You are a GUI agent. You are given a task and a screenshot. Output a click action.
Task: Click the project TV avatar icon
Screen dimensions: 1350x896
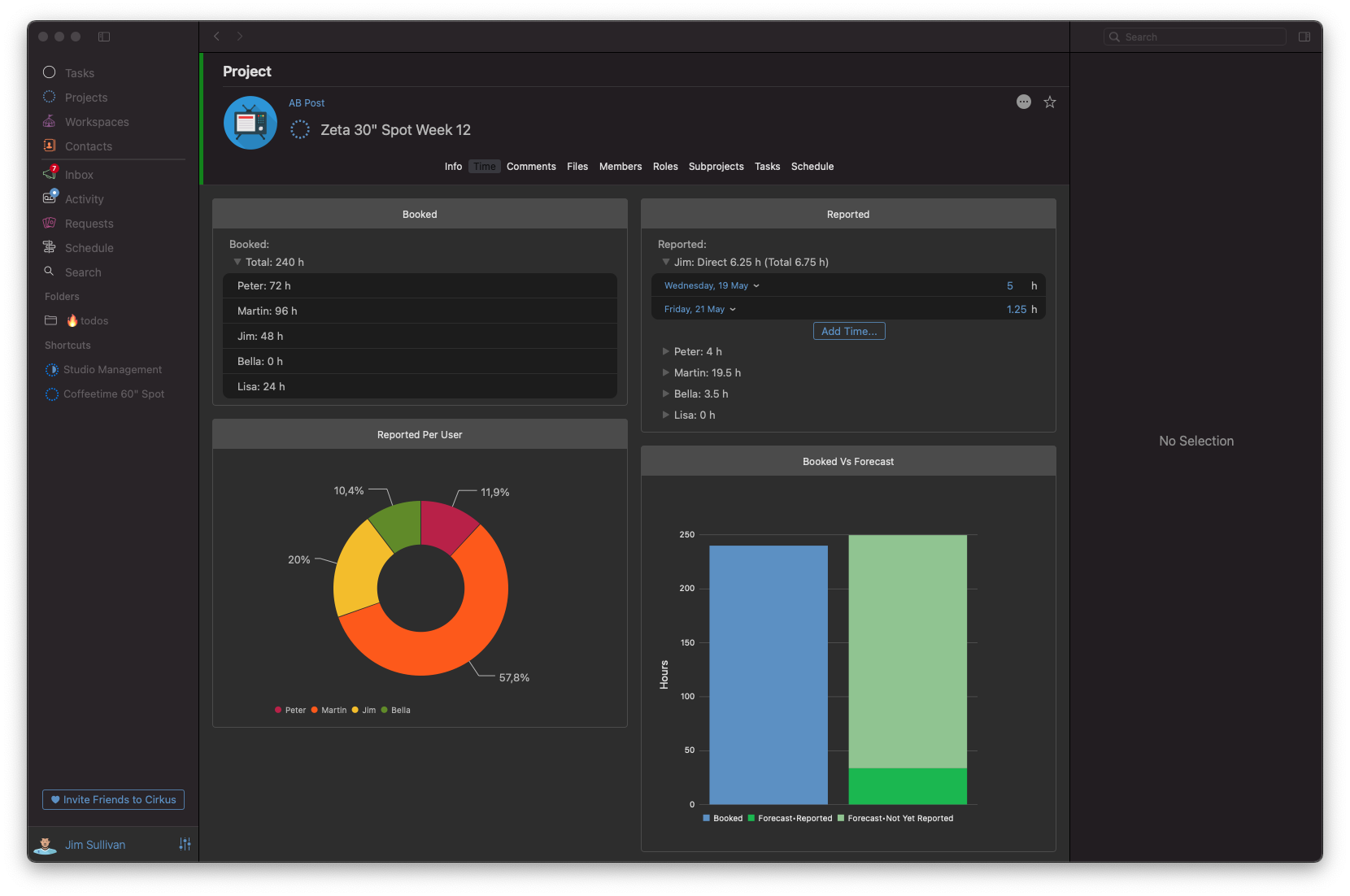point(250,123)
